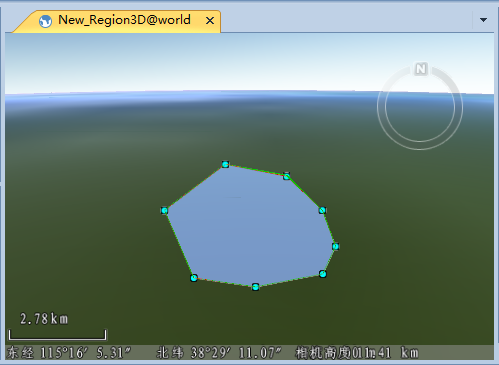Select the bottom-center polygon vertex node

(255, 287)
